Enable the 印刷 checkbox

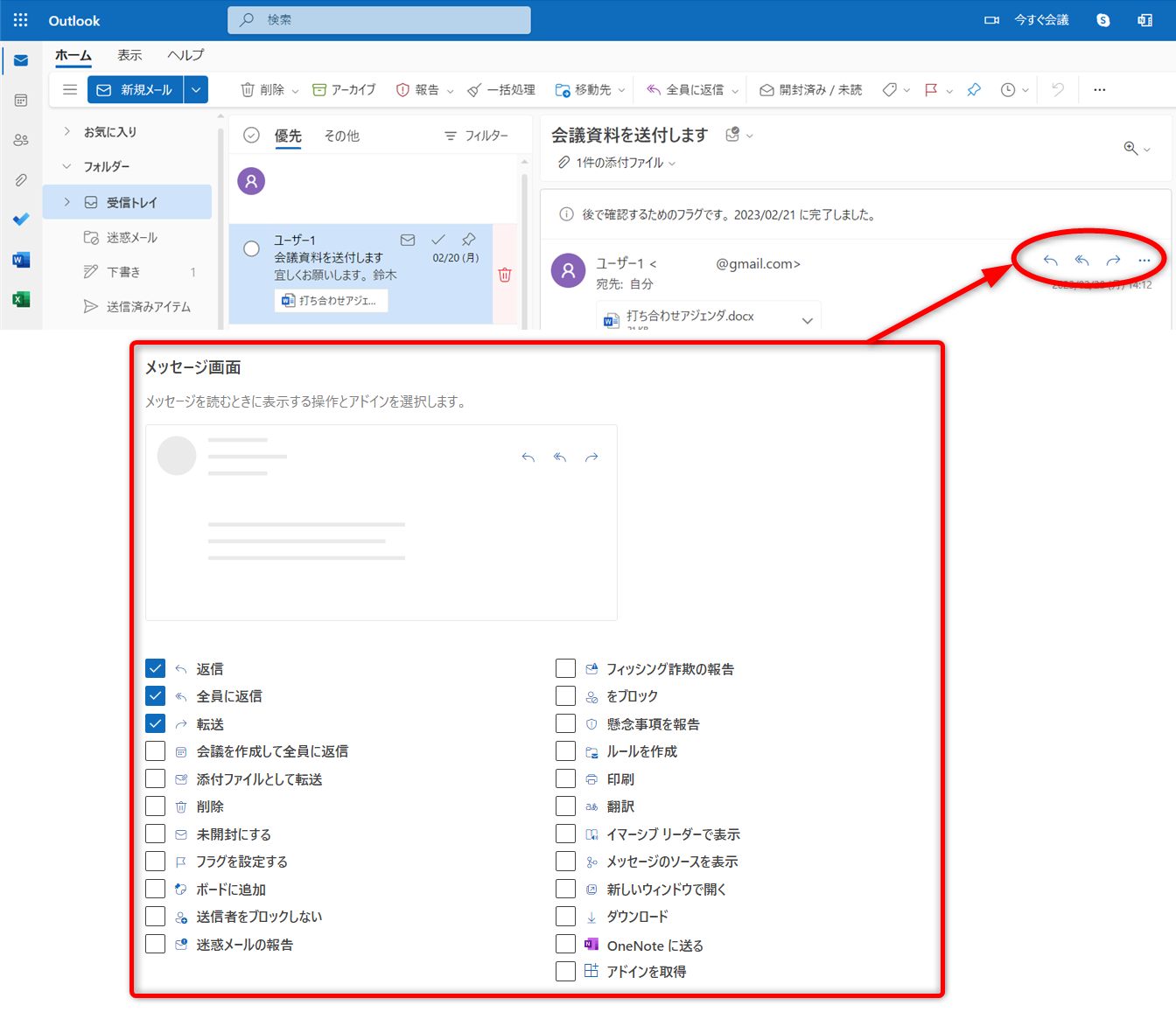point(566,778)
